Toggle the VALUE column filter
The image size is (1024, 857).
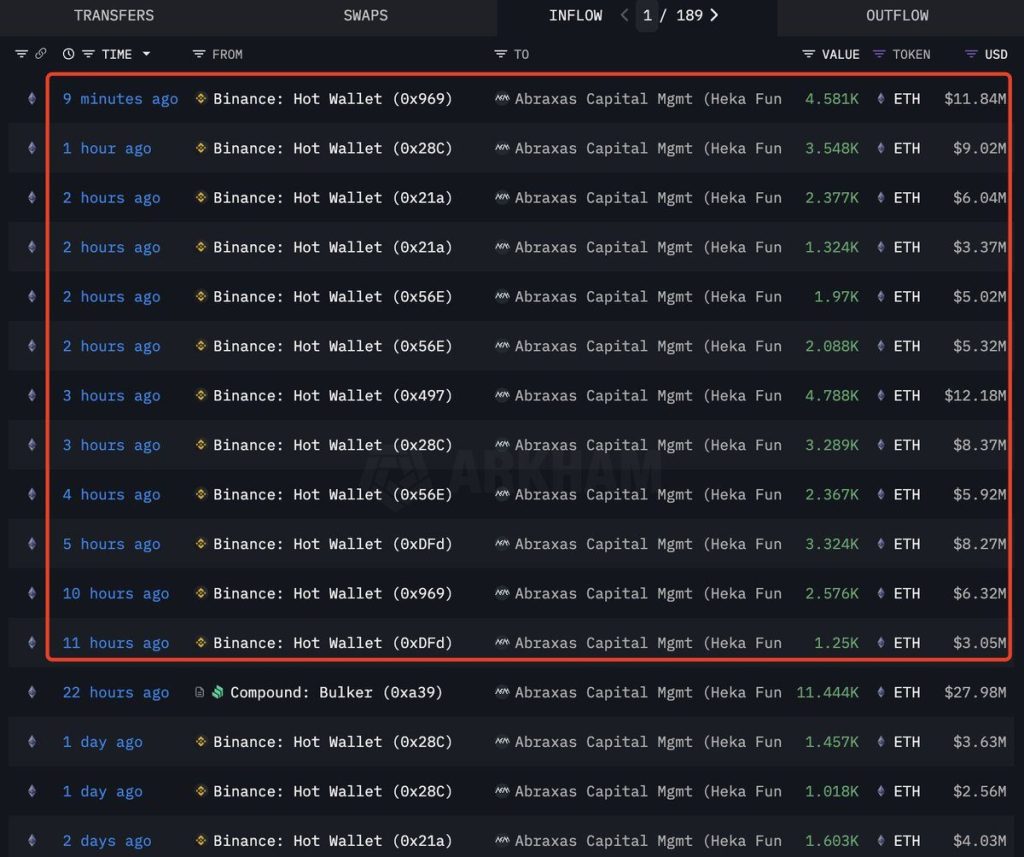point(809,54)
